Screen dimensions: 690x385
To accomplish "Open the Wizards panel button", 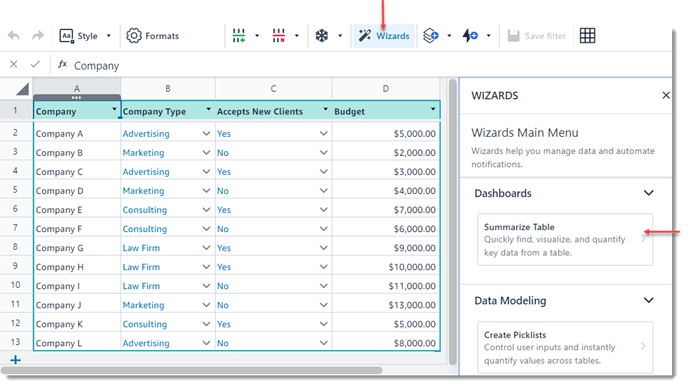I will click(384, 36).
